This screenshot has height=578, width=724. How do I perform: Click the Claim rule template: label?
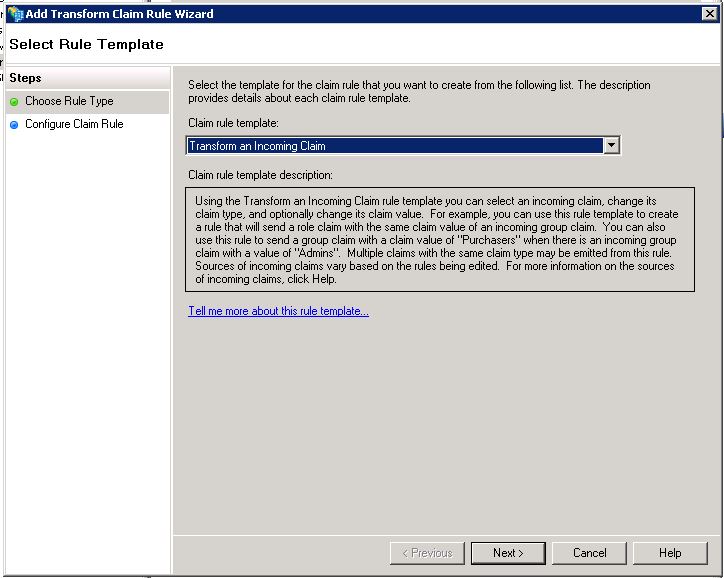coord(233,123)
